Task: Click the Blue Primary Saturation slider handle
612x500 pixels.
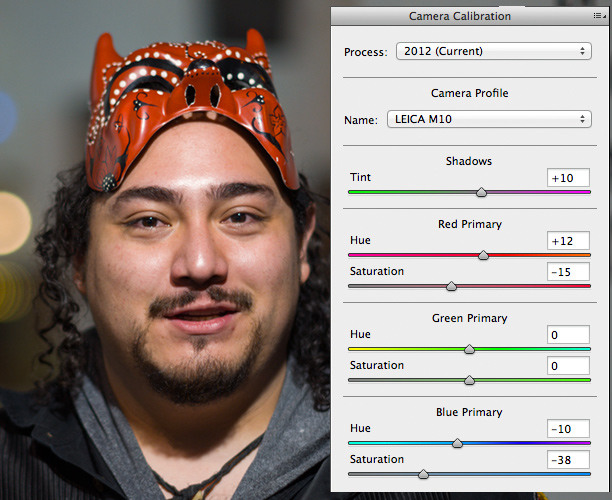Action: 423,474
